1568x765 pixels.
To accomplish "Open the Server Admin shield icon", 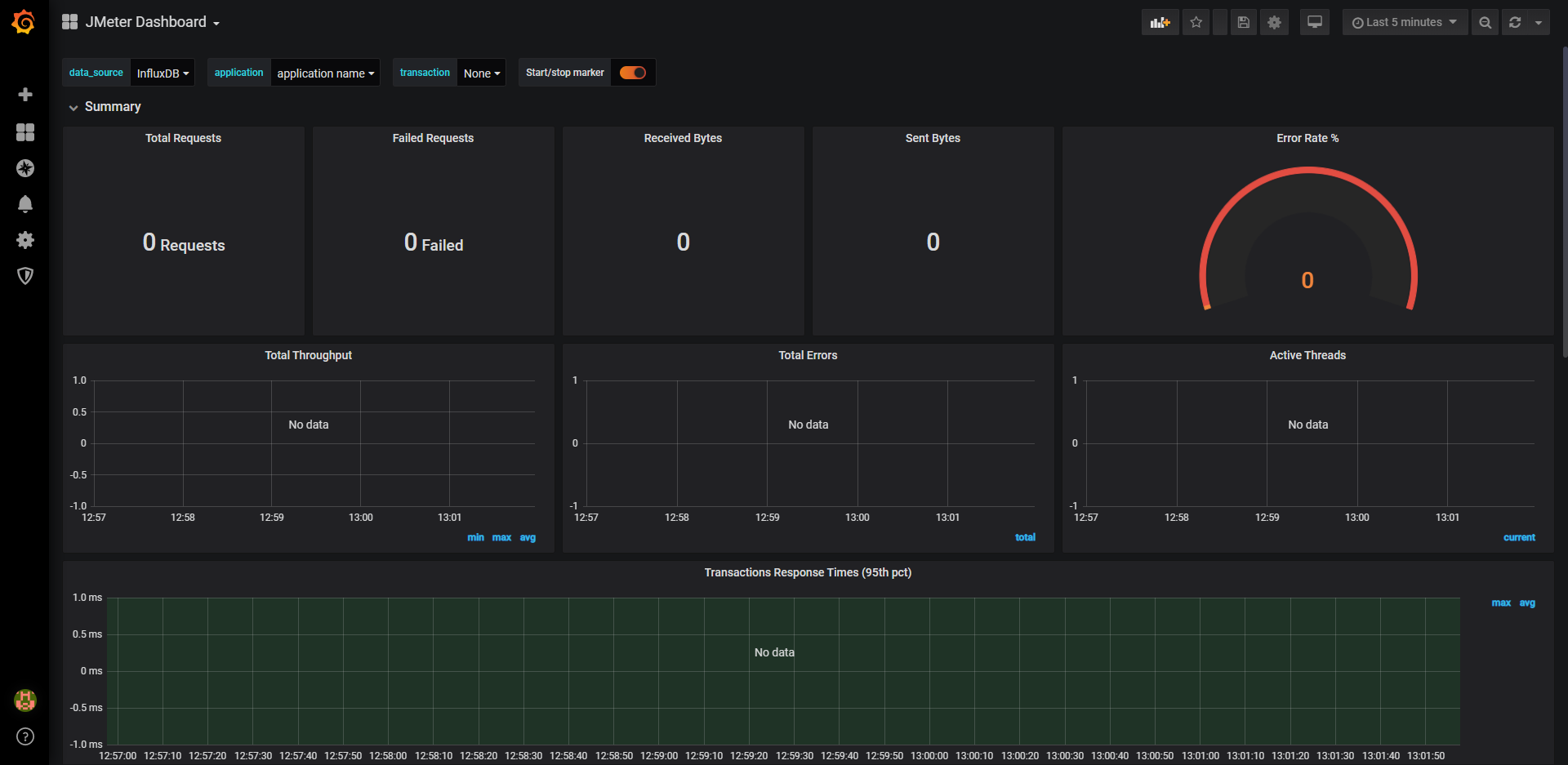I will (x=25, y=276).
